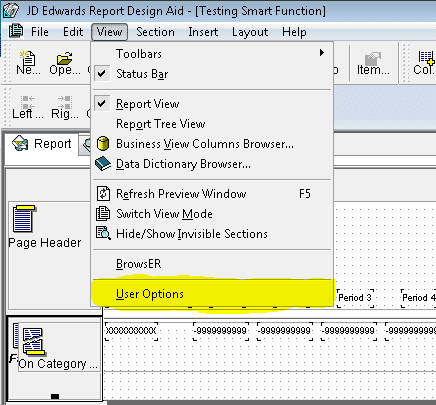This screenshot has width=436, height=405.
Task: Open the Insert menu
Action: [x=203, y=32]
